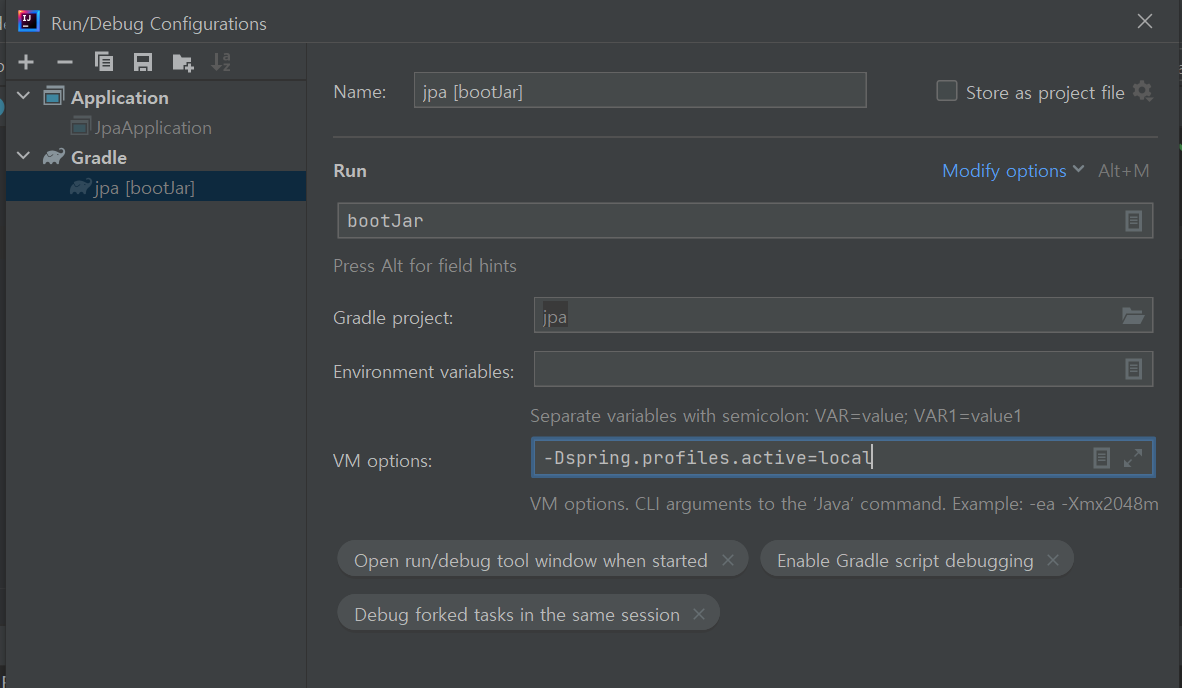Remove configuration using the minus icon
Viewport: 1182px width, 688px height.
coord(65,62)
